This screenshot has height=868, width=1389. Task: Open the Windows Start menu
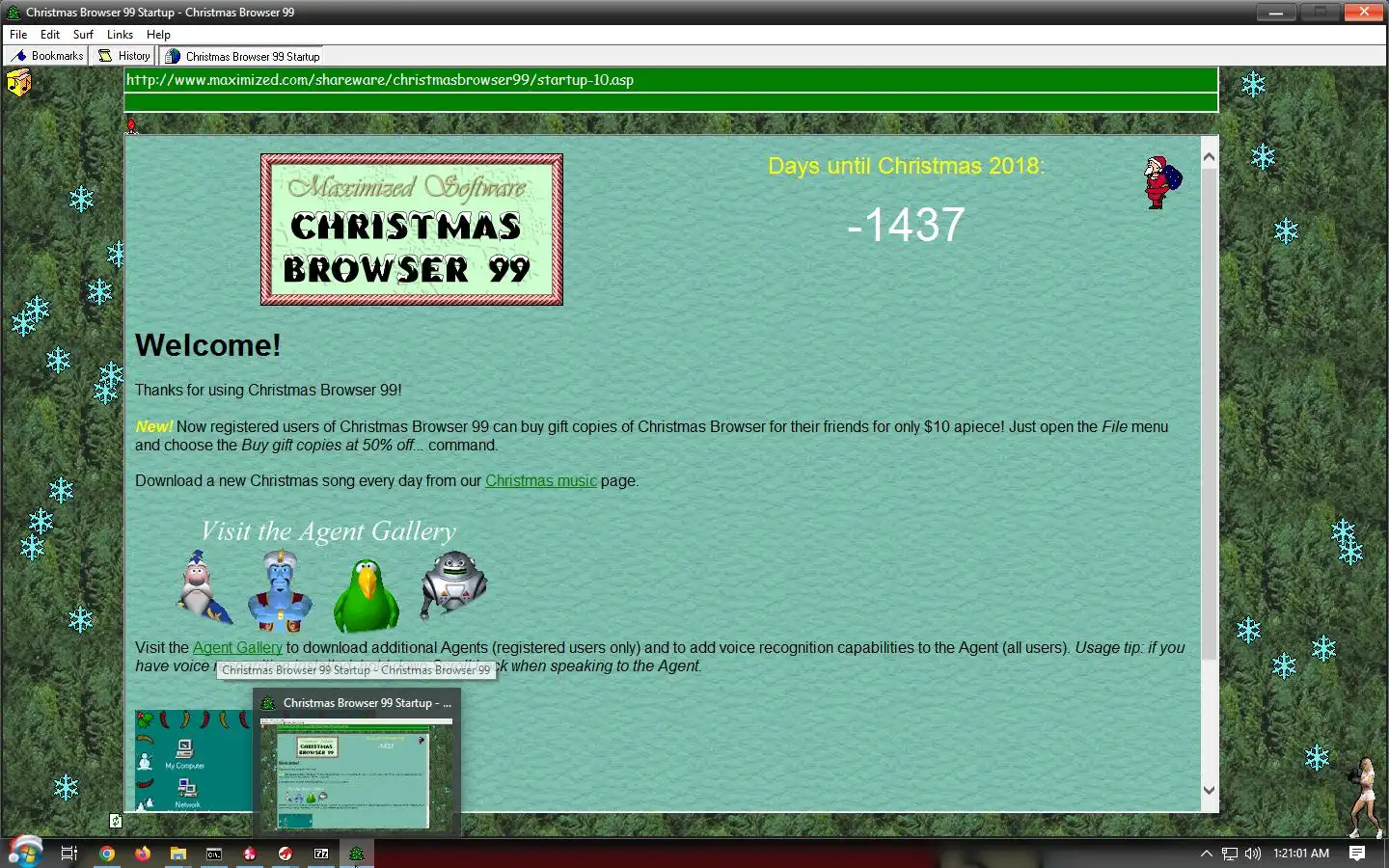coord(25,853)
